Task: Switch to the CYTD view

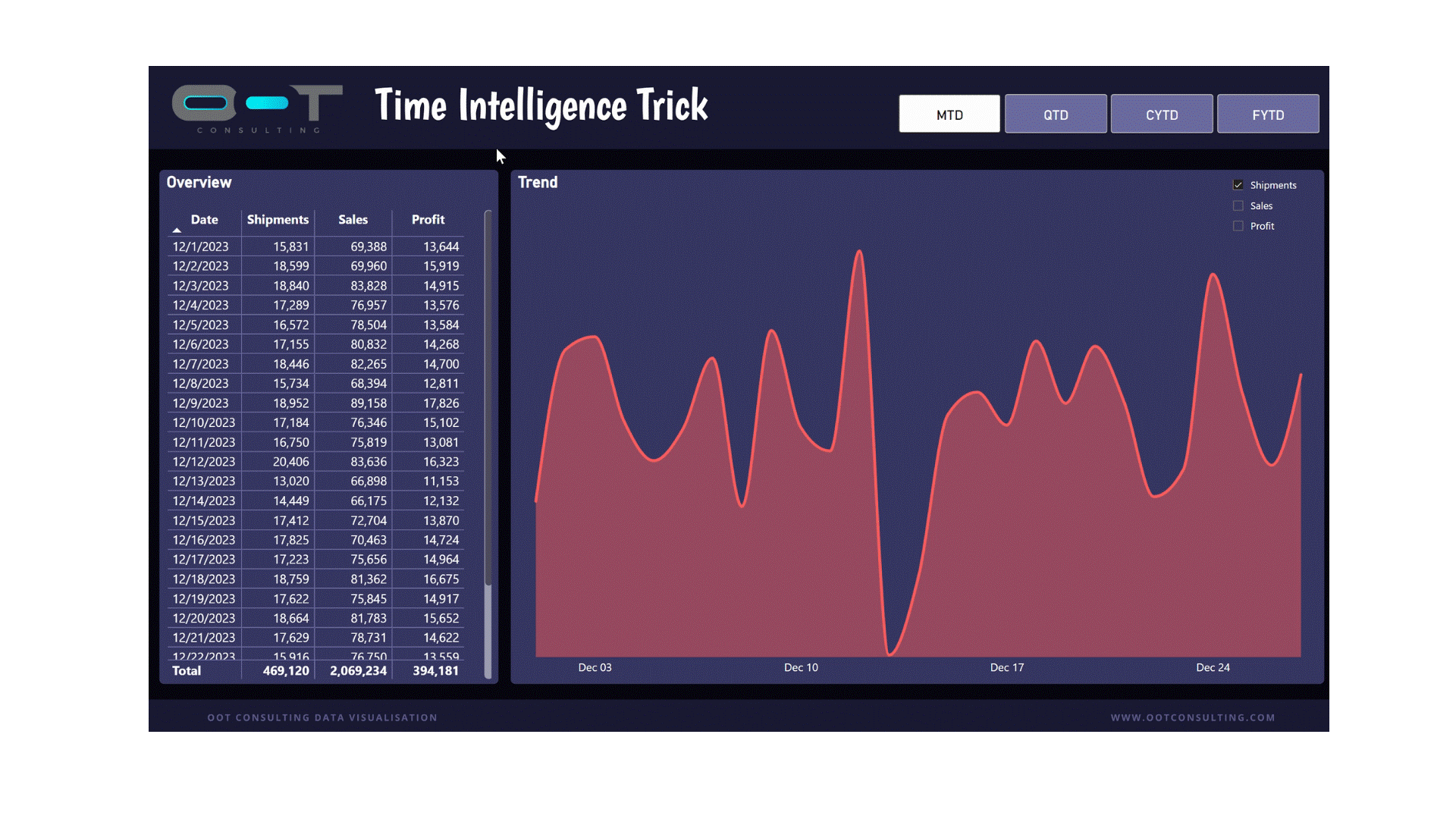Action: (x=1162, y=115)
